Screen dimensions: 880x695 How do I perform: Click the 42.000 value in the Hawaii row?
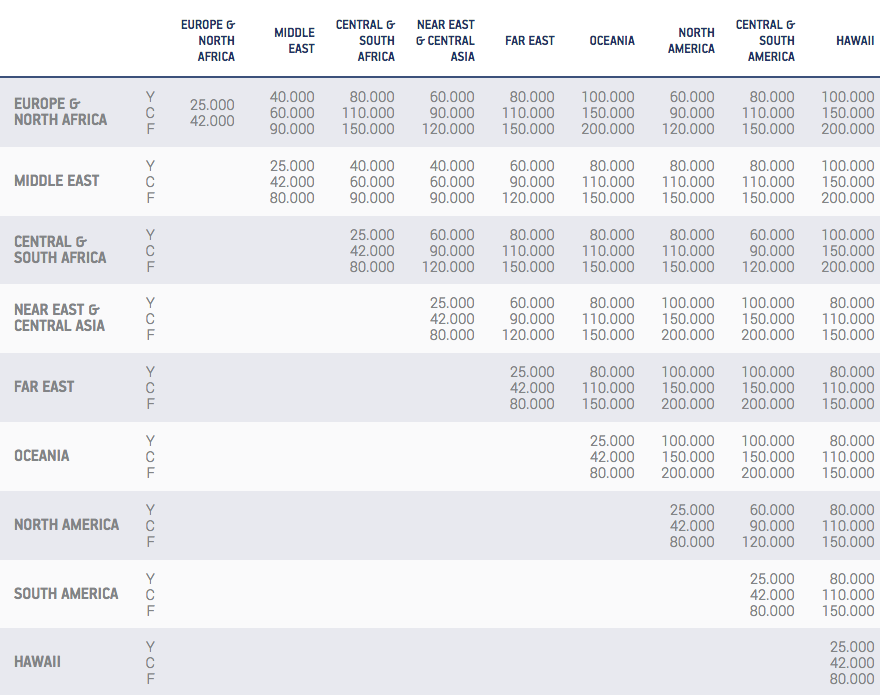click(851, 663)
